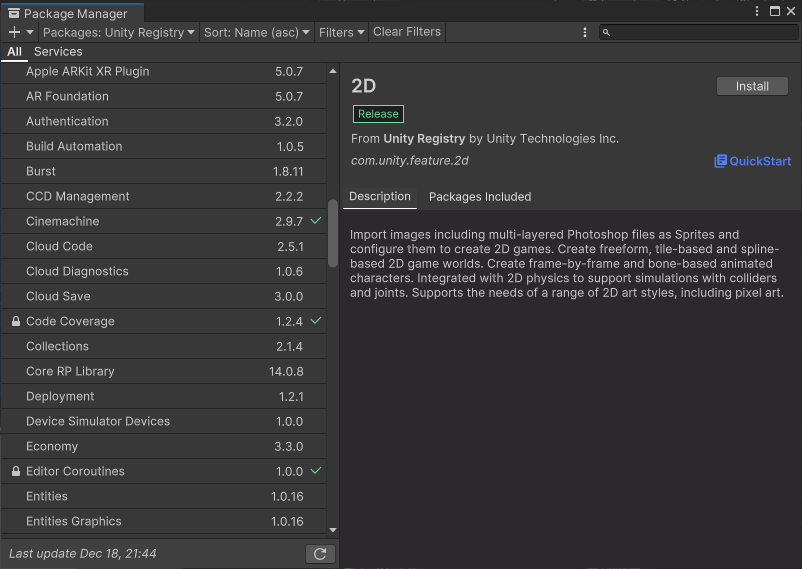Viewport: 802px width, 569px height.
Task: Select Device Simulator Devices package
Action: point(164,421)
